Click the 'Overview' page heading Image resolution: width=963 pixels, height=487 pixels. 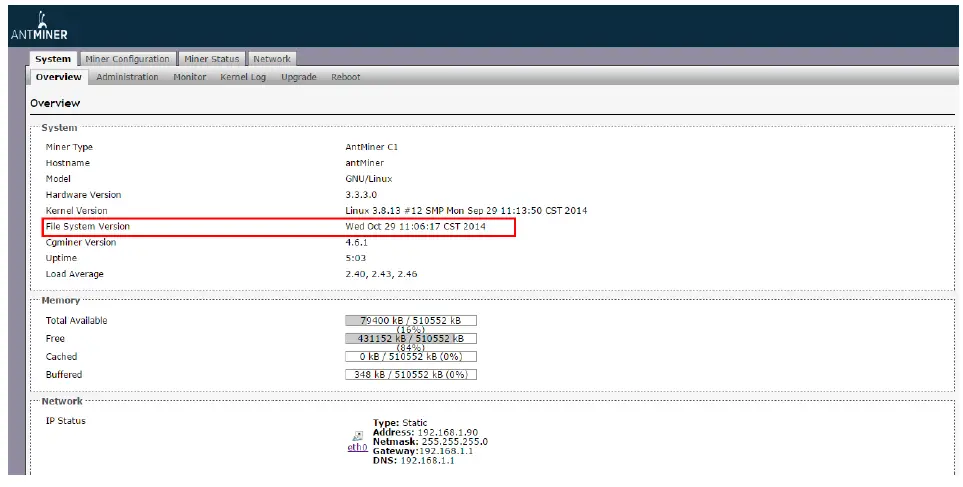click(55, 103)
